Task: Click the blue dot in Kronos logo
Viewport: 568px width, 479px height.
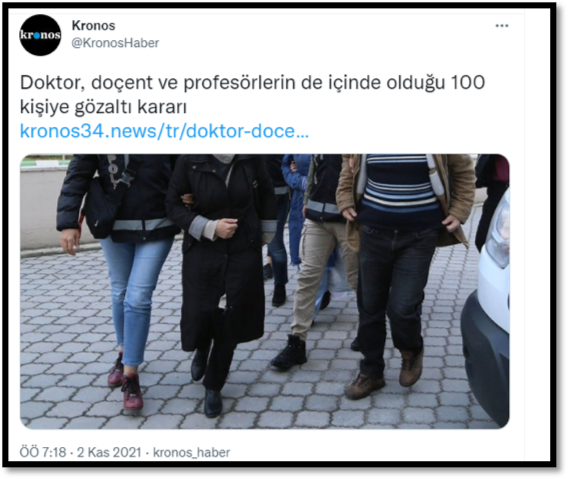Action: point(36,36)
